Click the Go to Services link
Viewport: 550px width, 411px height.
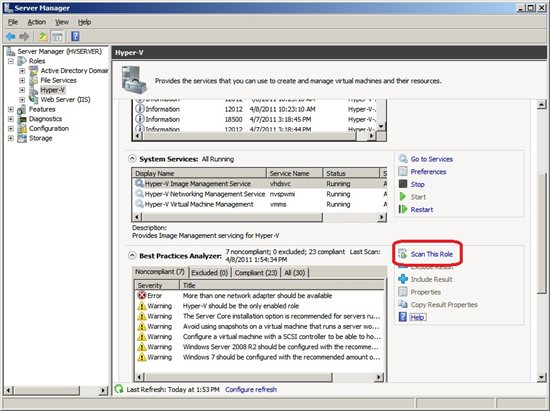click(x=431, y=159)
